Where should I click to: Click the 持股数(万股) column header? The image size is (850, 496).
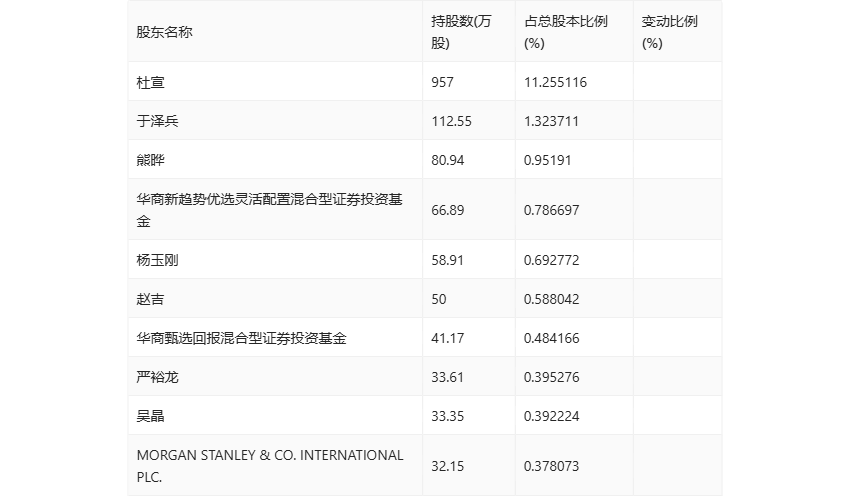[x=461, y=32]
